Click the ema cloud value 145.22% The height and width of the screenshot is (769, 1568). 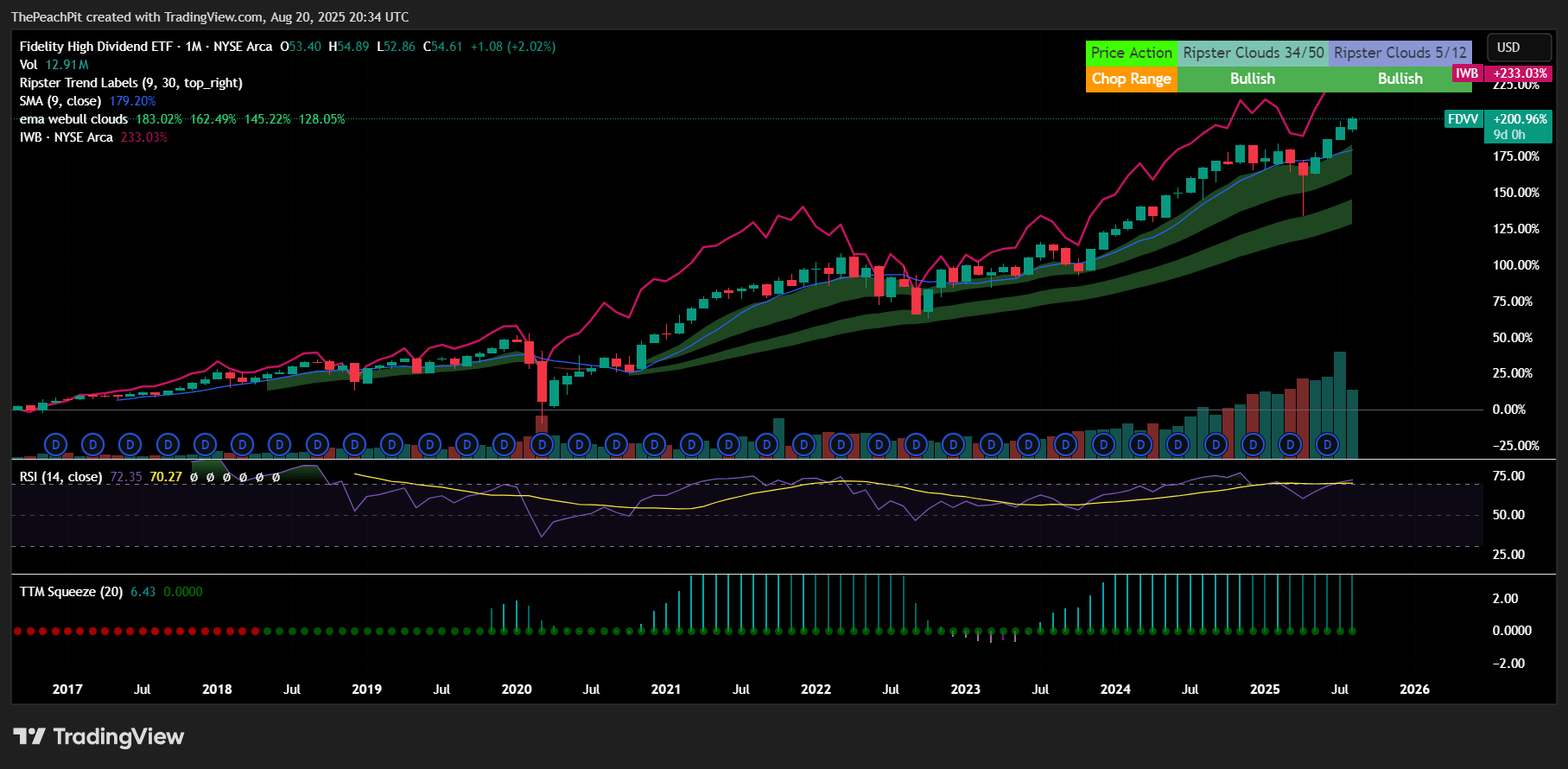[x=268, y=119]
